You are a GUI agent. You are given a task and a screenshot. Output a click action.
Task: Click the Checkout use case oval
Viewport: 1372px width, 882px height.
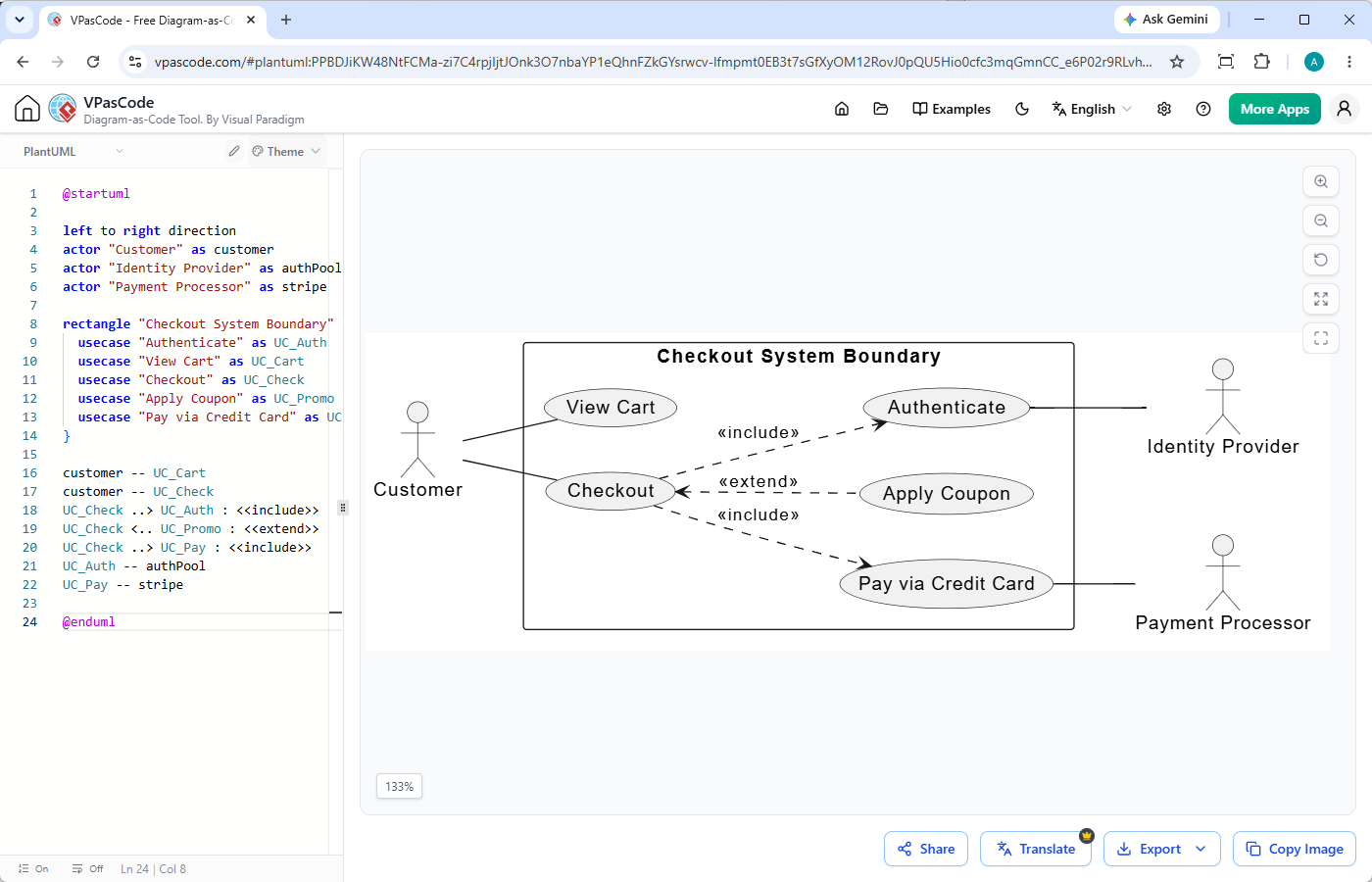click(610, 490)
